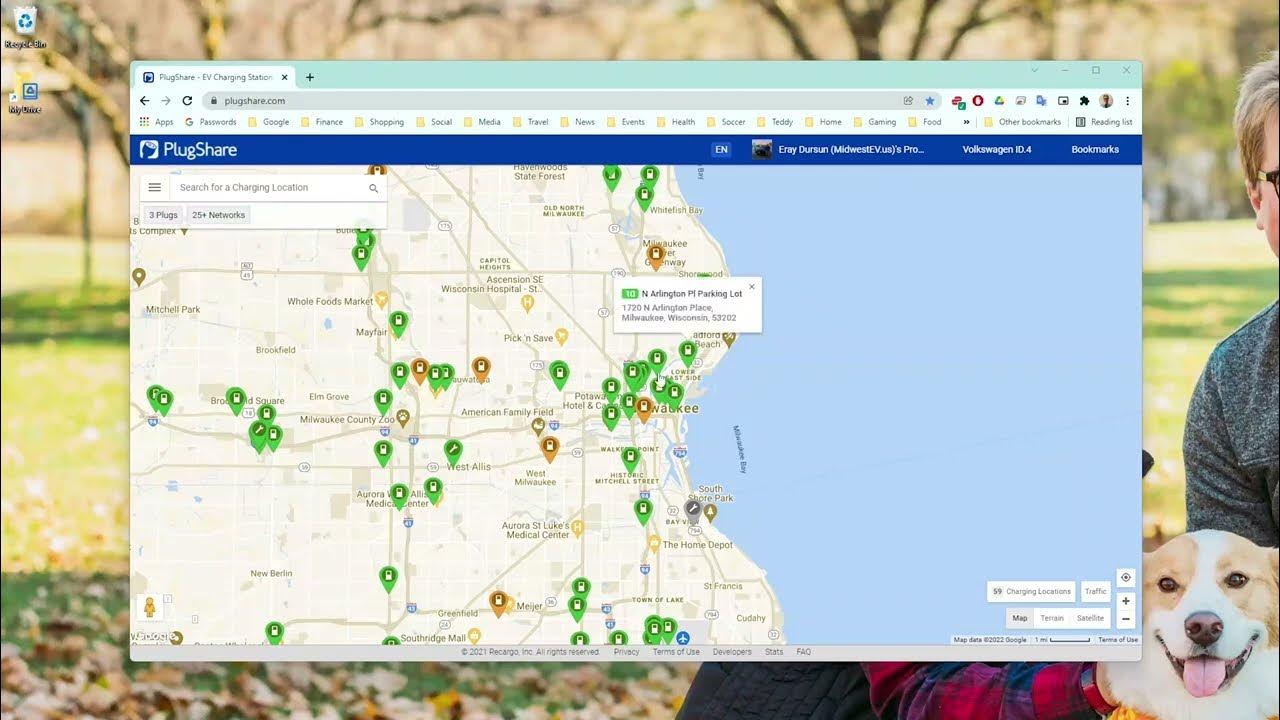Viewport: 1280px width, 720px height.
Task: Click the Privacy footer link
Action: pyautogui.click(x=627, y=652)
